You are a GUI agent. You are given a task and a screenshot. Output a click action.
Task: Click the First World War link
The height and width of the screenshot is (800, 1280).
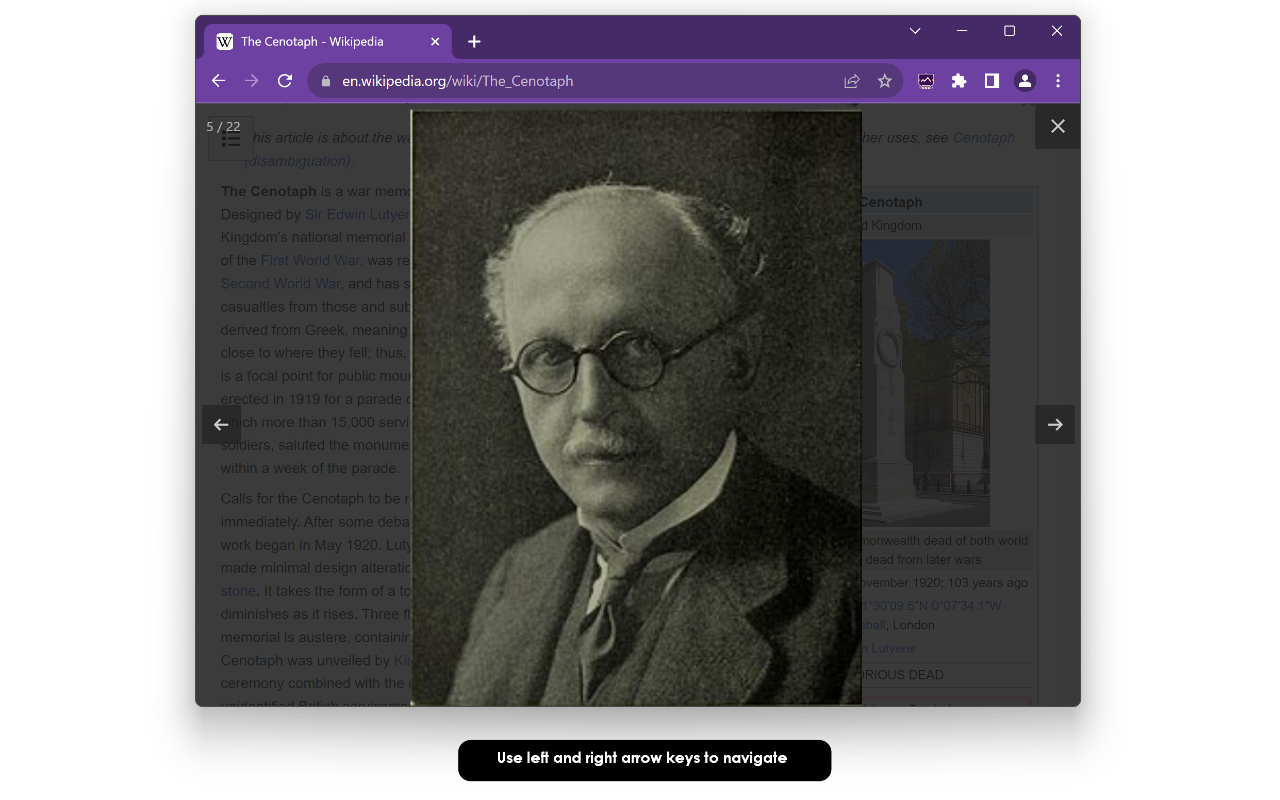click(310, 260)
